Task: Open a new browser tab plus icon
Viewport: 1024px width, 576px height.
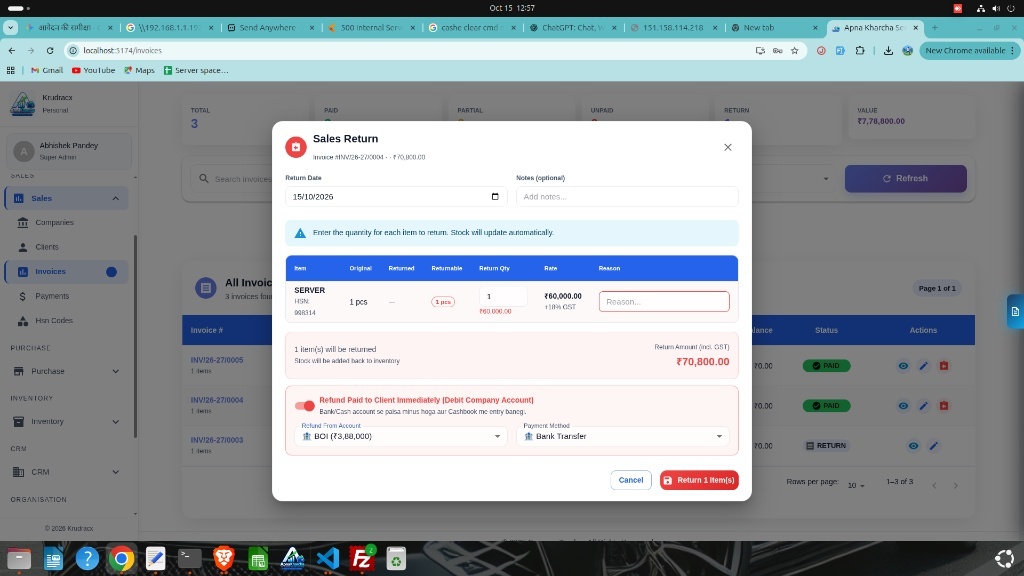Action: (x=935, y=28)
